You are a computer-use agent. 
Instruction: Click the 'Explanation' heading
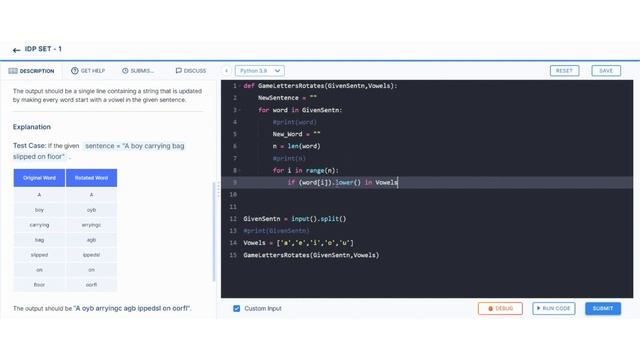click(32, 127)
